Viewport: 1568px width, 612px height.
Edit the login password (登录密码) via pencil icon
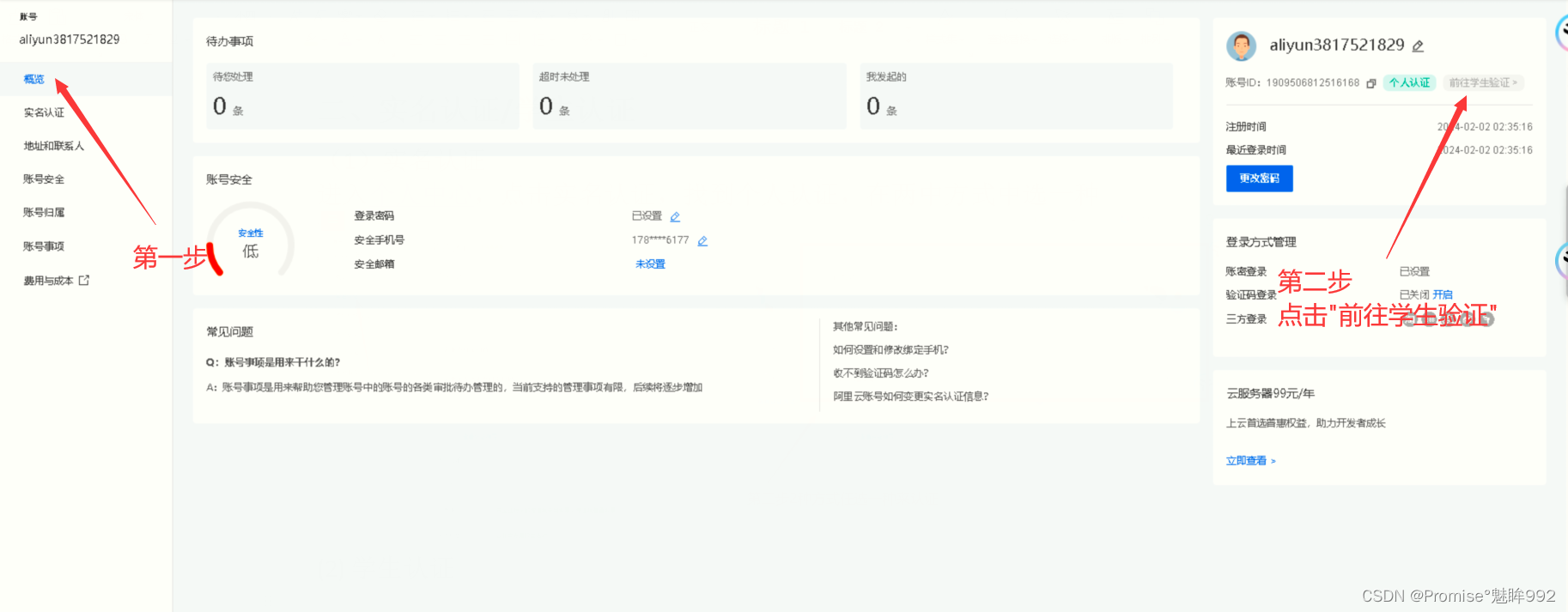[675, 216]
